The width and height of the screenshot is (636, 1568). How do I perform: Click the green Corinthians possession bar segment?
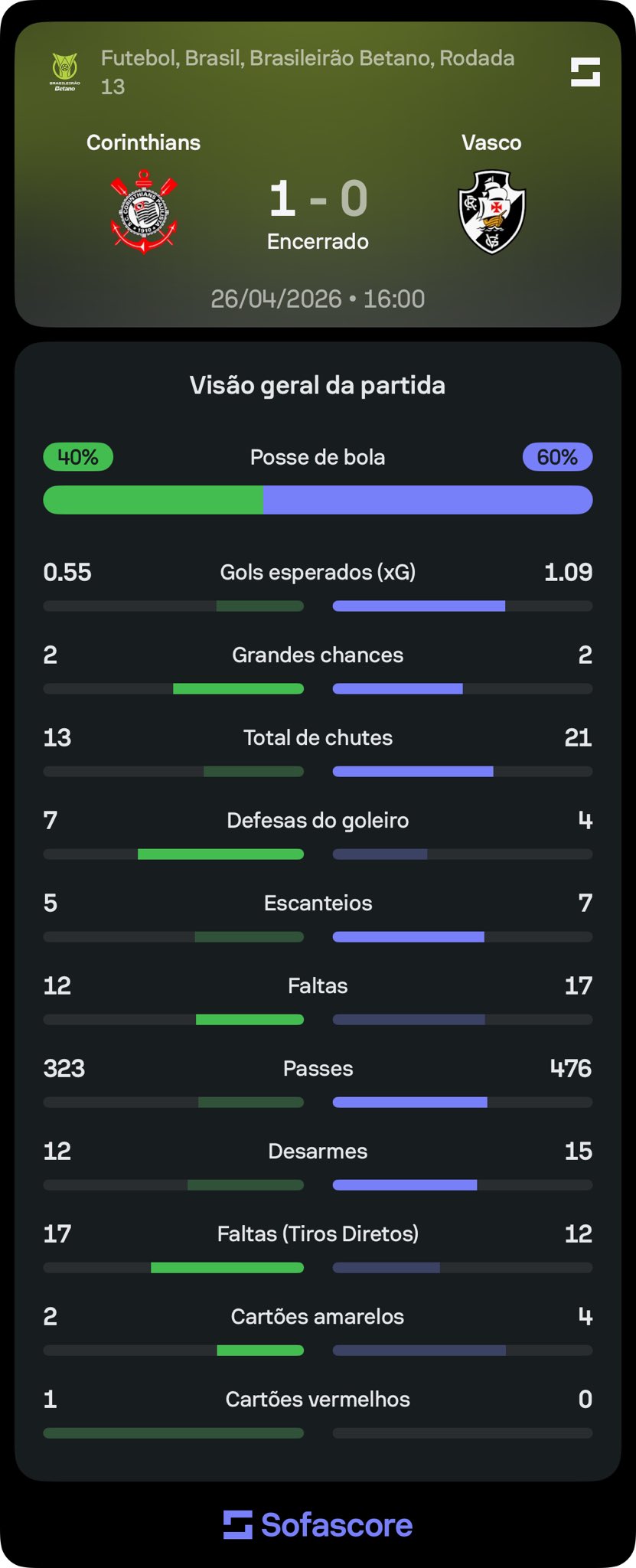point(153,500)
